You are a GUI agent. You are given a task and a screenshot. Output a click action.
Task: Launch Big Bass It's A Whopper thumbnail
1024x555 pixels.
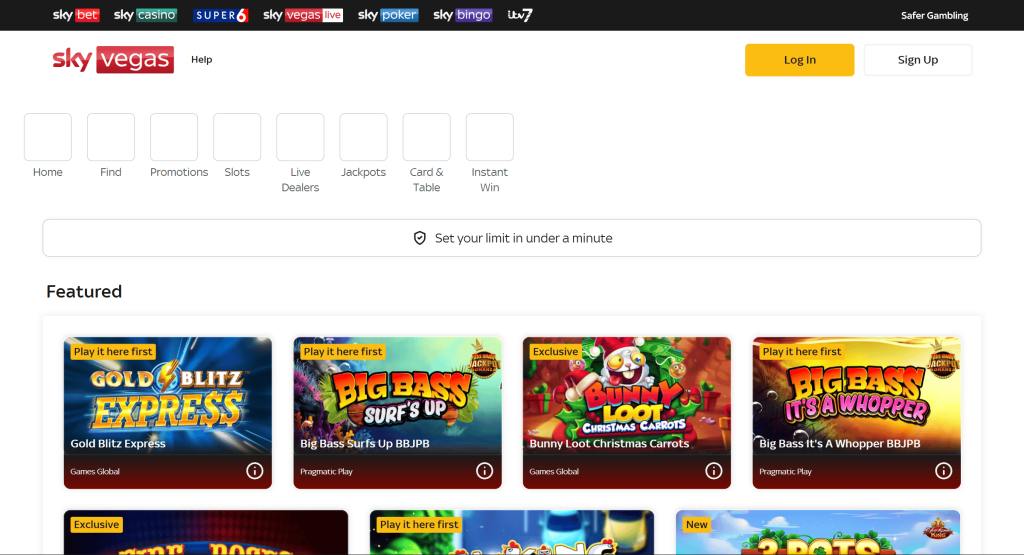[857, 396]
